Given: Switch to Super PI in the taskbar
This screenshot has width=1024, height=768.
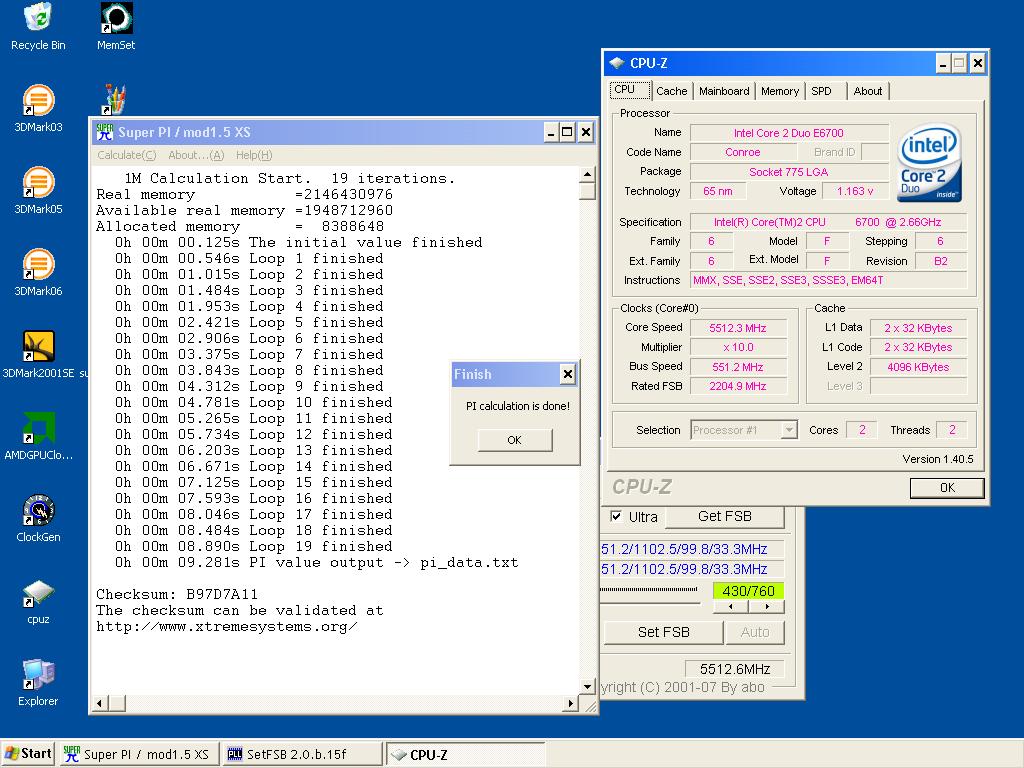Looking at the screenshot, I should tap(138, 754).
